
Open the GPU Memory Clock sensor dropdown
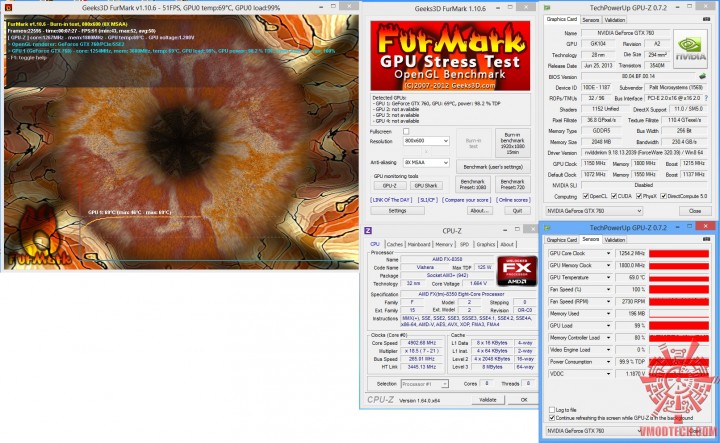[608, 265]
